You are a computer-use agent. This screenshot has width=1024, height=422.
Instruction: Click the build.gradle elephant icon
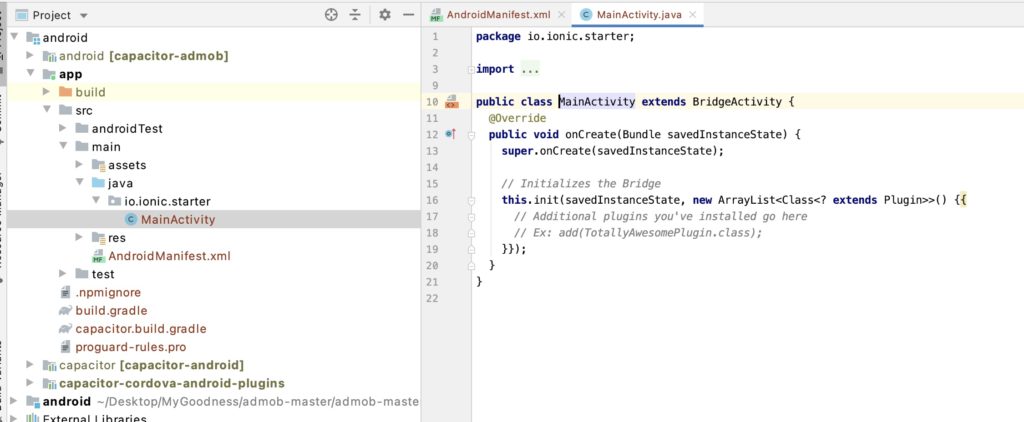click(x=65, y=311)
